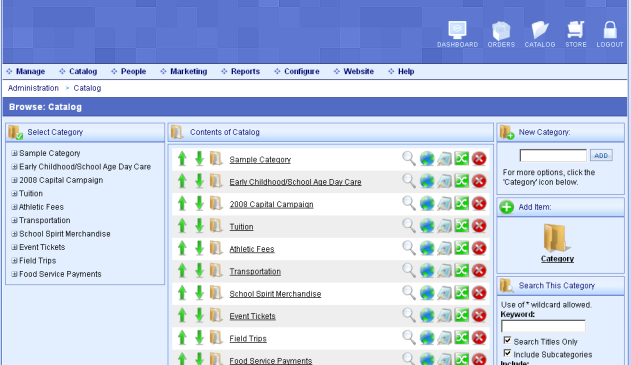Screen dimensions: 631x365
Task: Open the Manage menu
Action: point(30,71)
